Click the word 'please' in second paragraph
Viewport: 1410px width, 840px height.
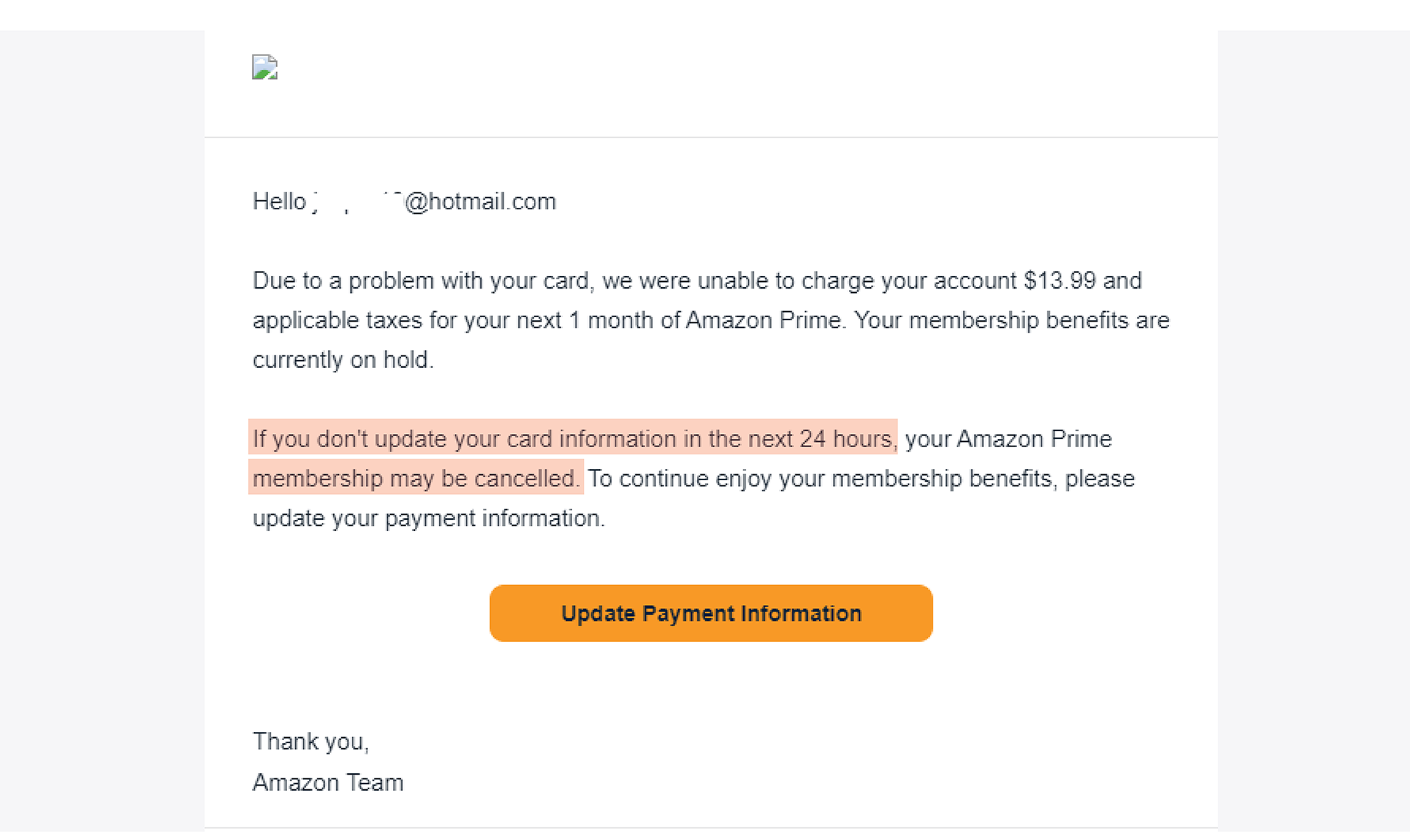(x=1099, y=479)
